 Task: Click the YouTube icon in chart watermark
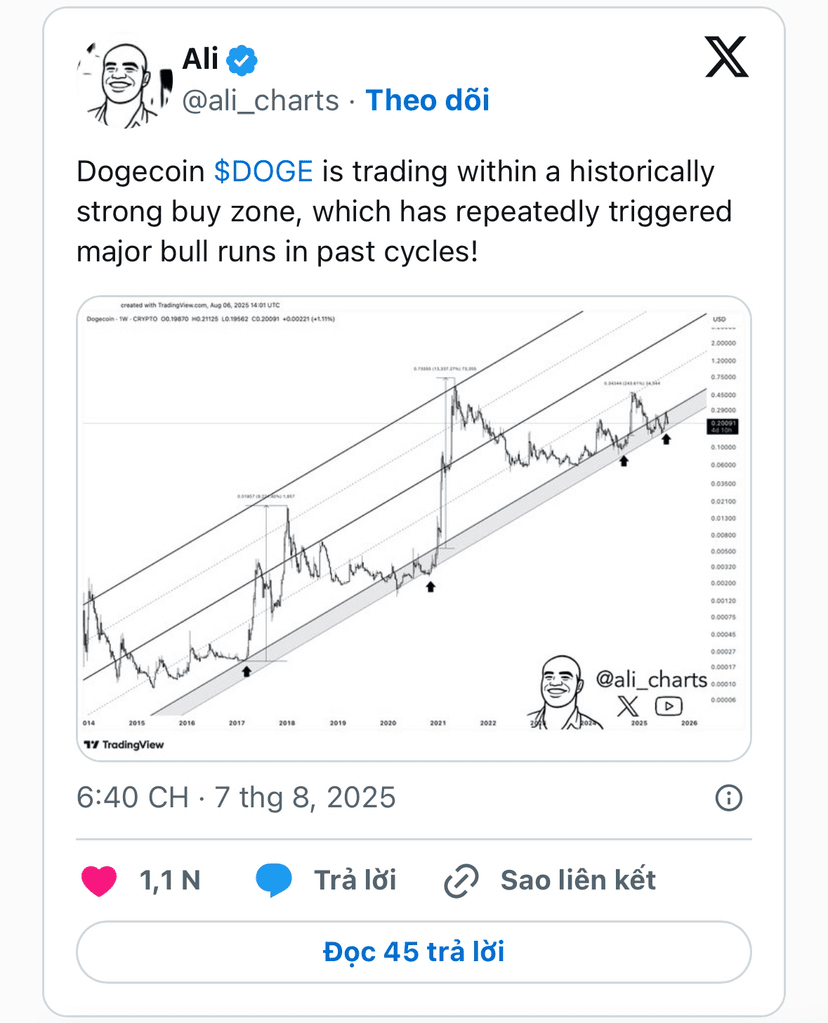point(669,706)
